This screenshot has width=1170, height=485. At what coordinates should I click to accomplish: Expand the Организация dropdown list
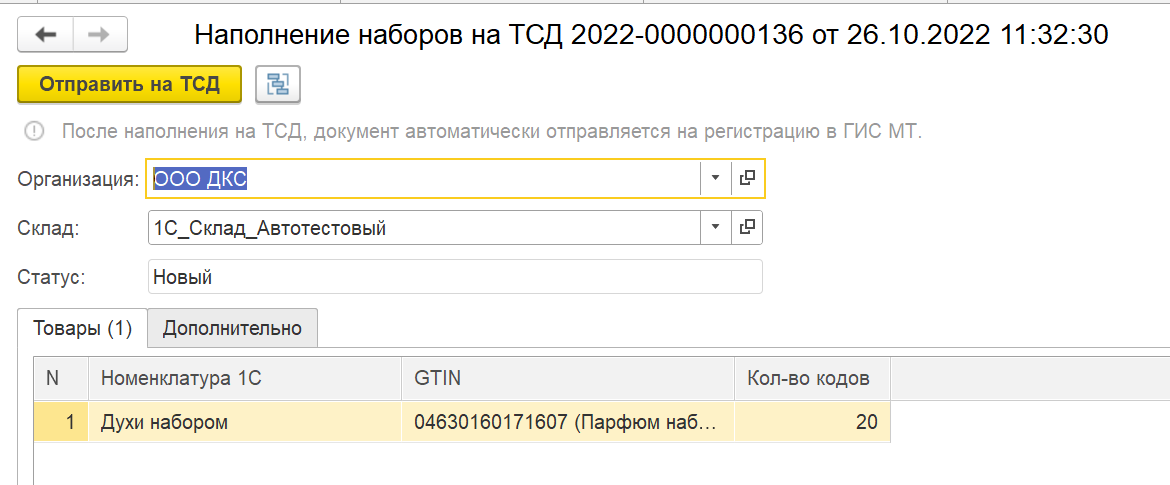coord(716,178)
